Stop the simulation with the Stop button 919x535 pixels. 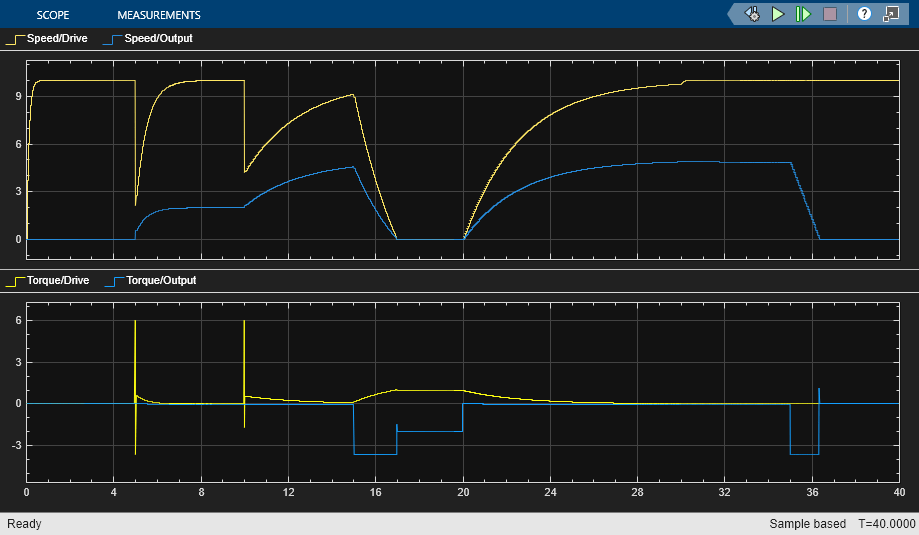click(830, 14)
